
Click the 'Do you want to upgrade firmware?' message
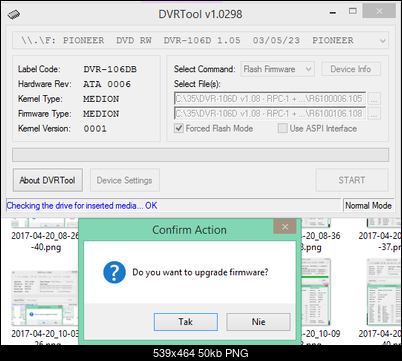[x=200, y=272]
